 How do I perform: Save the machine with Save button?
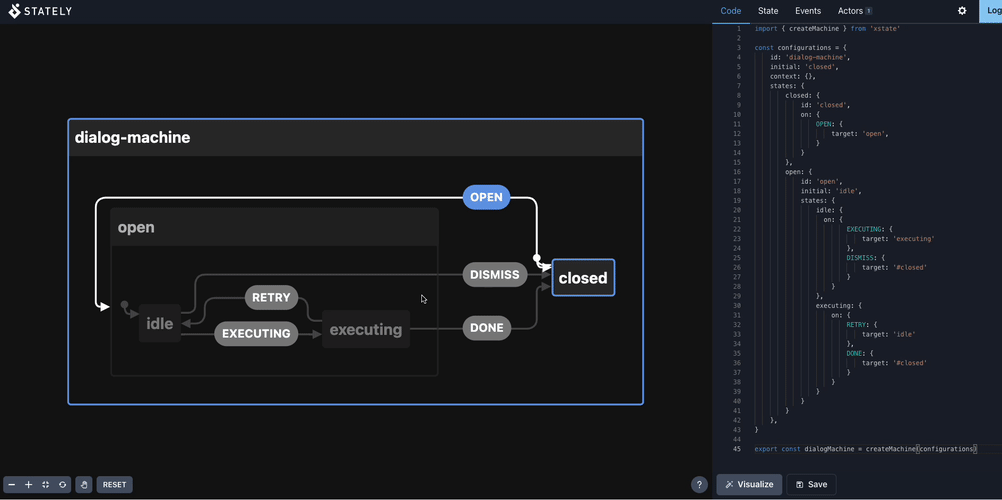point(811,484)
